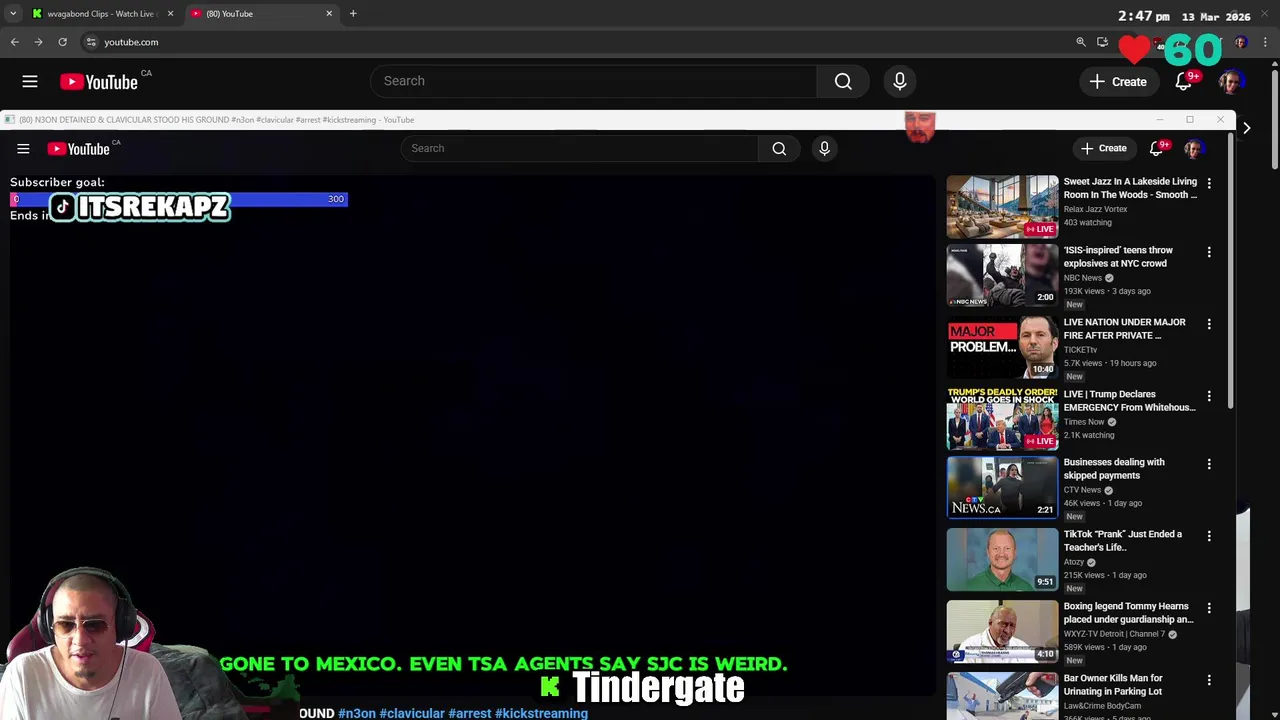
Task: Click the Times Now channel name
Action: 1084,422
